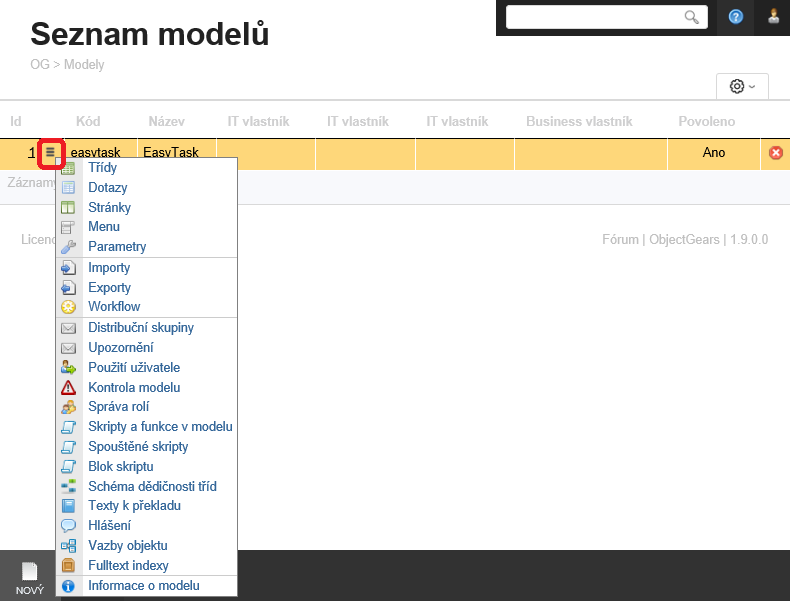
Task: Sort by the Povoleno column header
Action: [706, 121]
